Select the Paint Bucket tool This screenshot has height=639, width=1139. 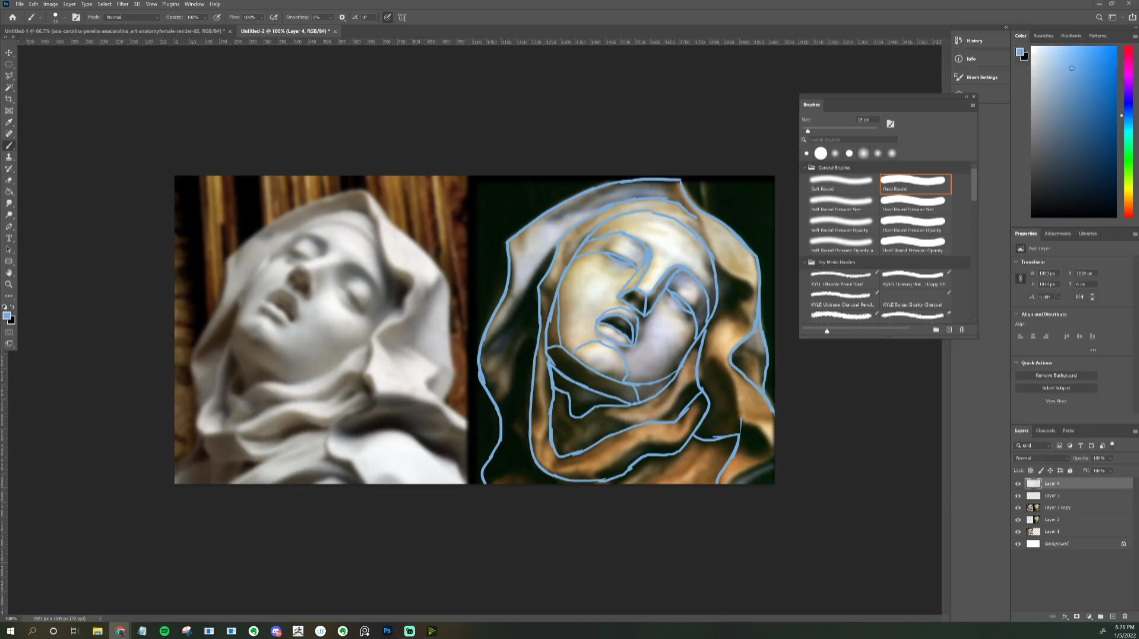tap(9, 192)
